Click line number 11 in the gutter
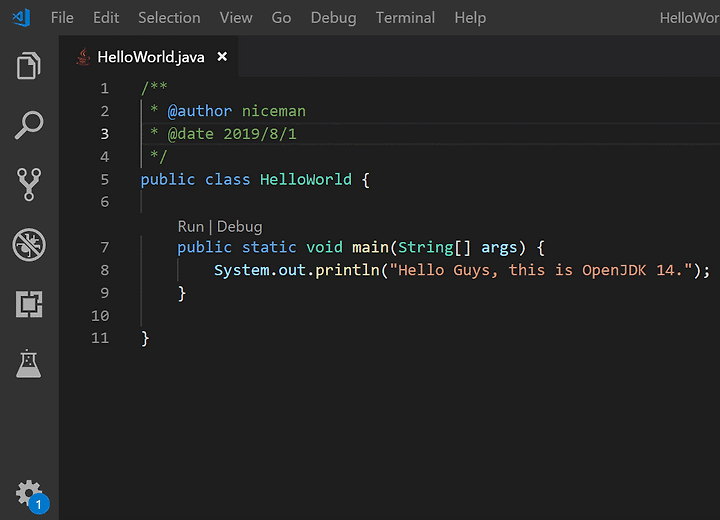The image size is (720, 520). tap(101, 338)
